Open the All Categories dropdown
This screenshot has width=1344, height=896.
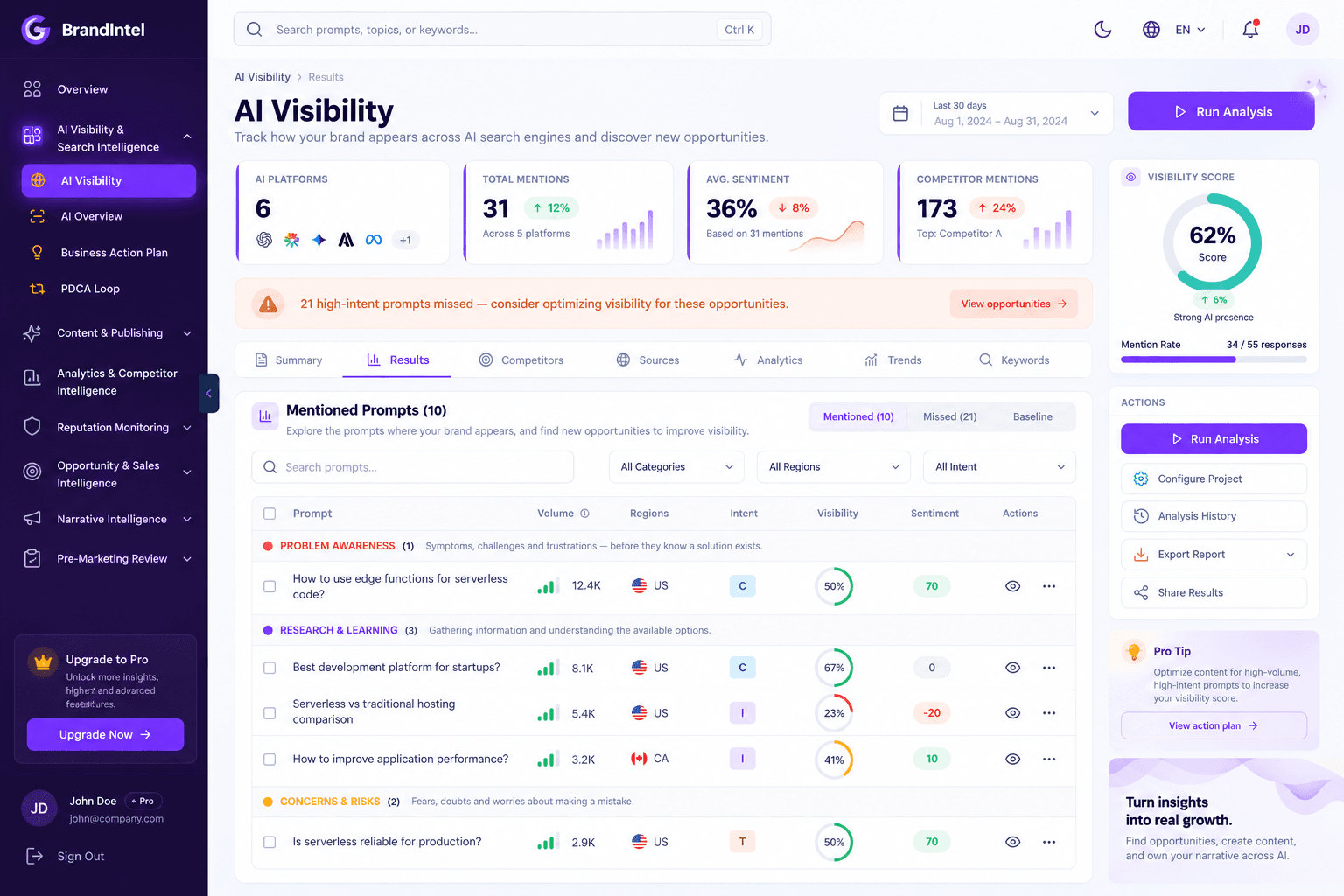(676, 467)
